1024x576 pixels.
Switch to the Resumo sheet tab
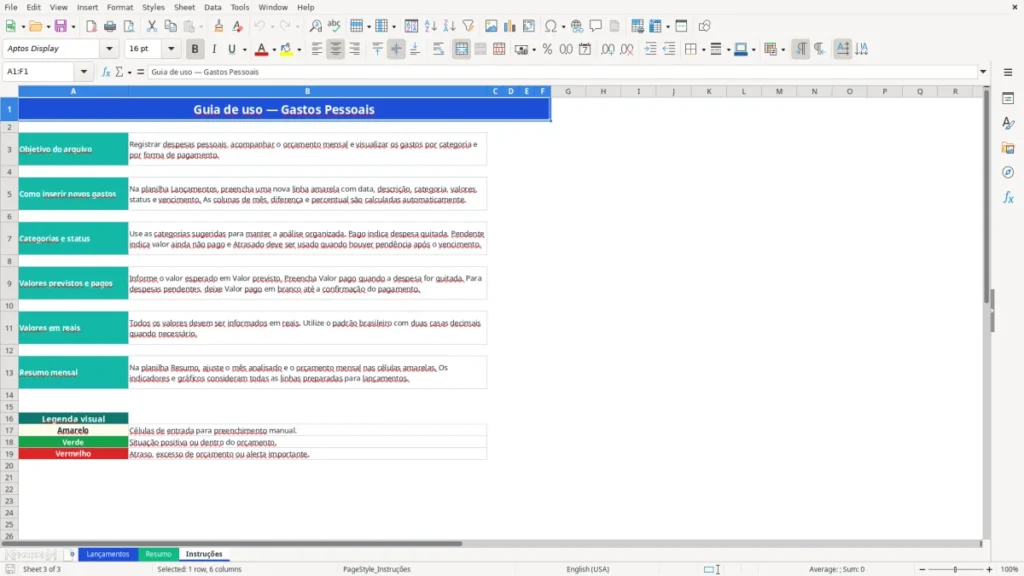click(x=158, y=554)
